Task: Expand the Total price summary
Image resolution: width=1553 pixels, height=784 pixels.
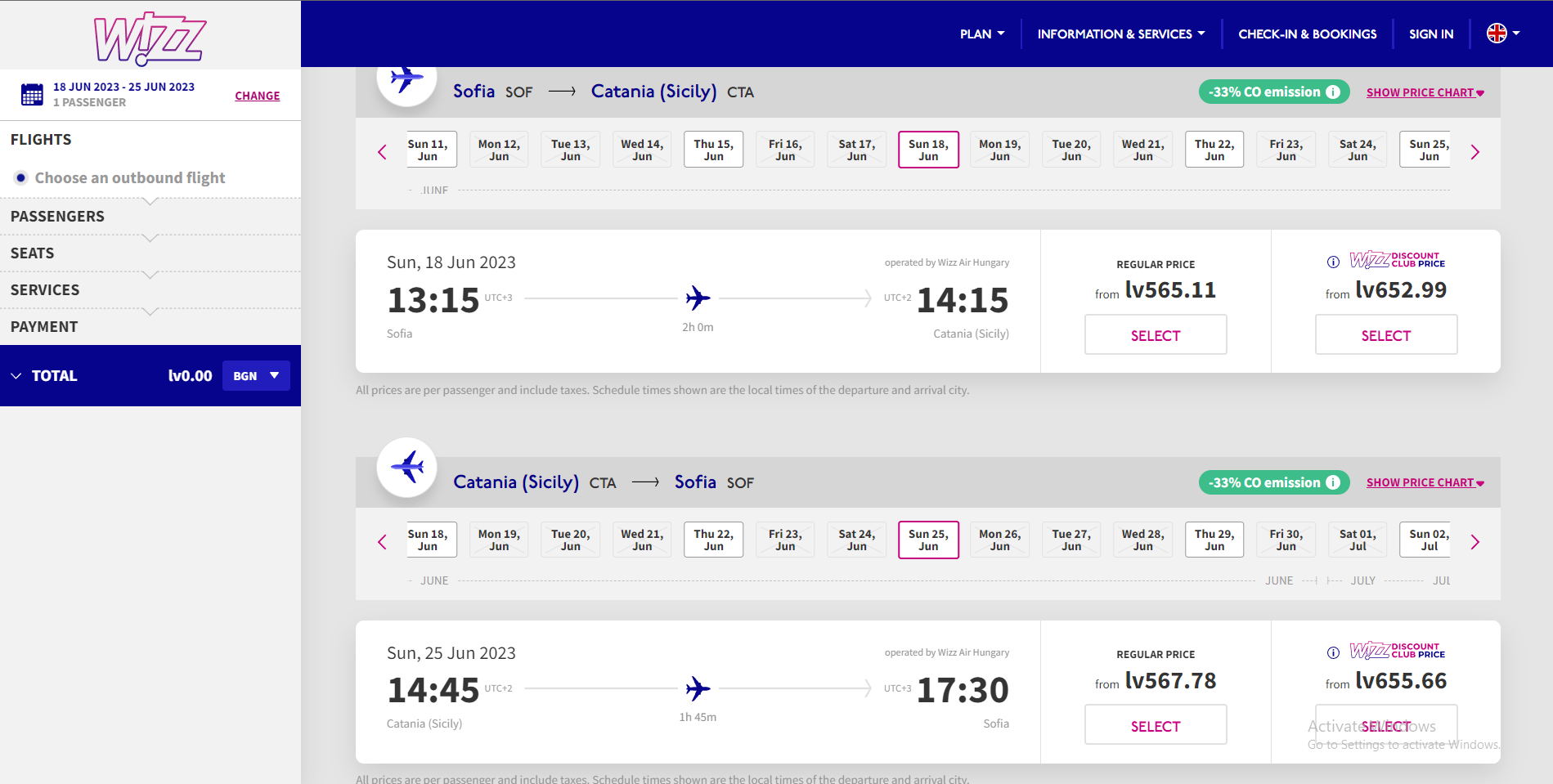Action: pos(16,376)
